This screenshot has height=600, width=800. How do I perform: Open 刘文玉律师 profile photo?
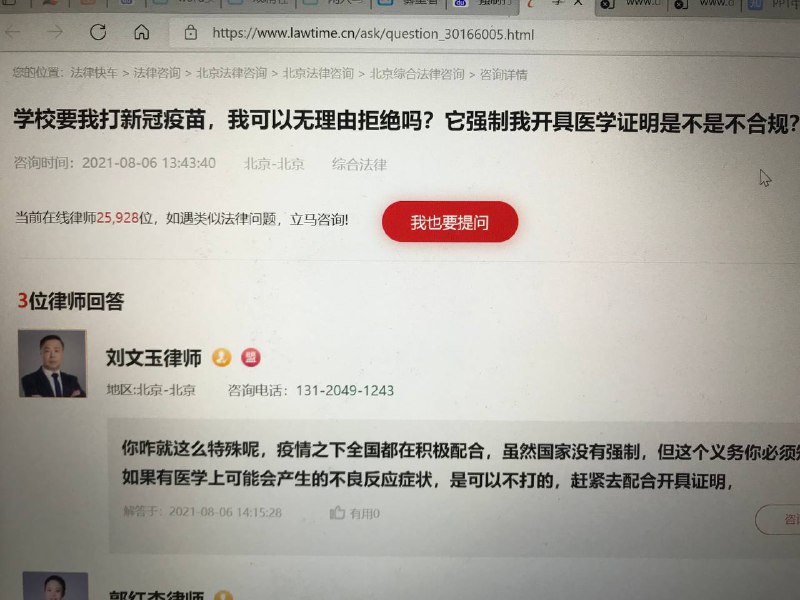(x=52, y=363)
